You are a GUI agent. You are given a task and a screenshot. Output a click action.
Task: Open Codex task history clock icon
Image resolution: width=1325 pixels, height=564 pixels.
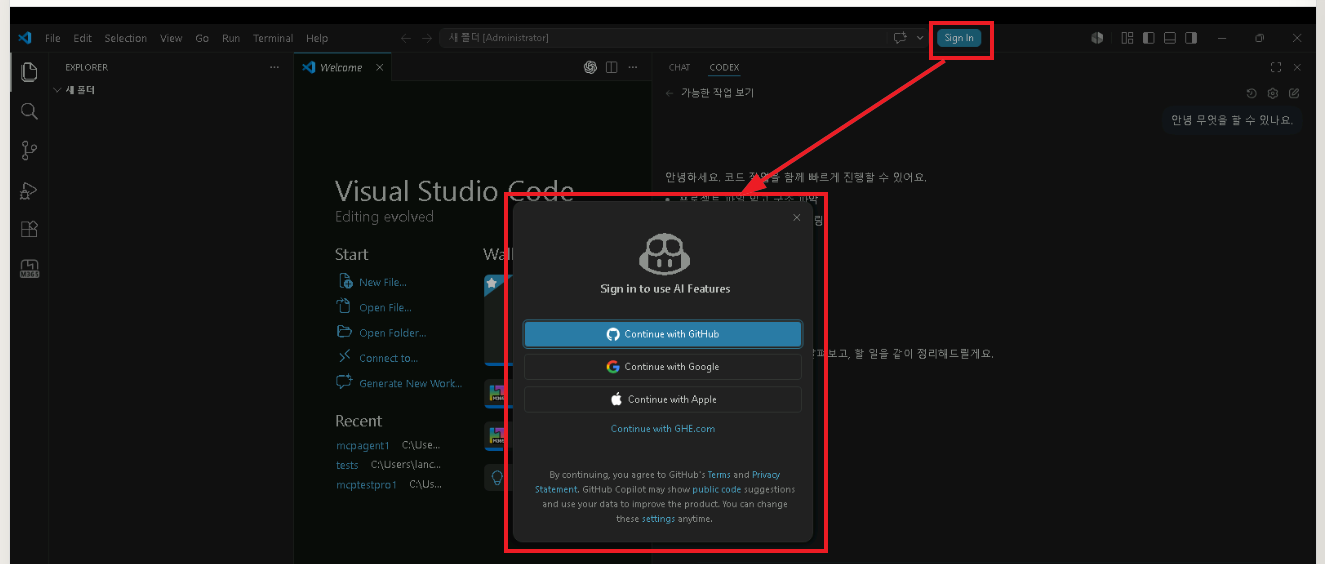pyautogui.click(x=1251, y=93)
